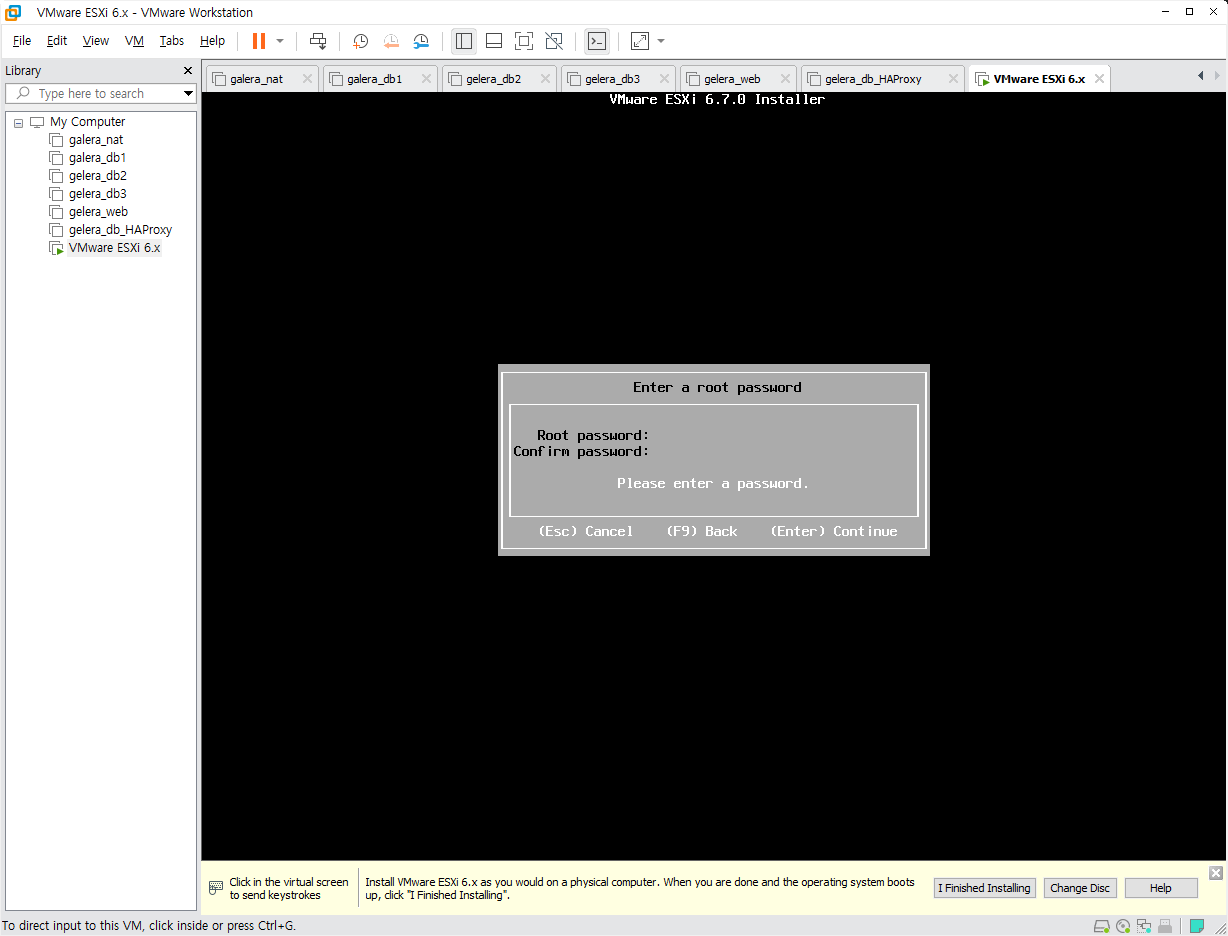Toggle the library sidebar view

point(464,41)
